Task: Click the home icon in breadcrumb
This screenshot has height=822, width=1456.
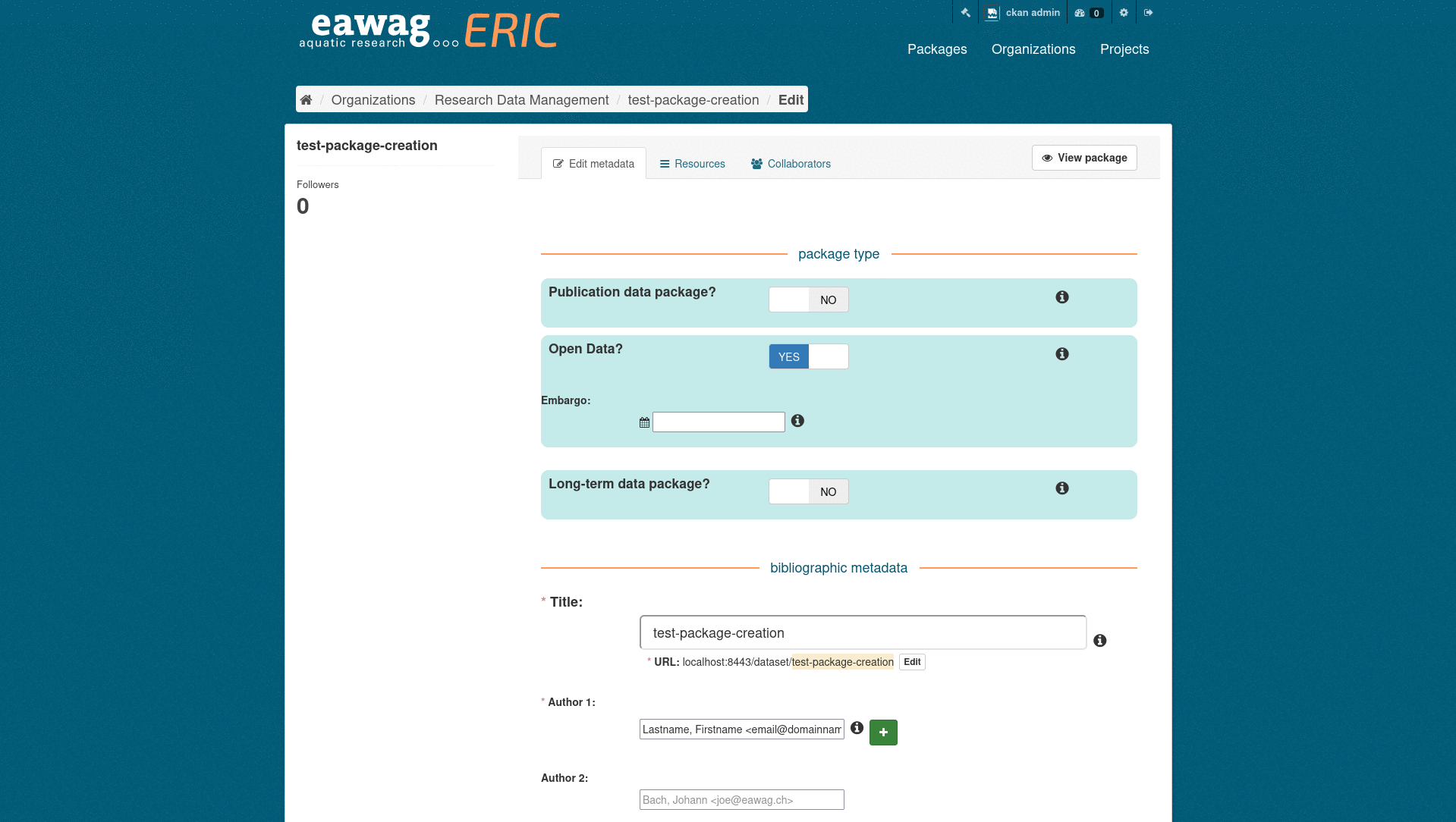Action: tap(306, 100)
